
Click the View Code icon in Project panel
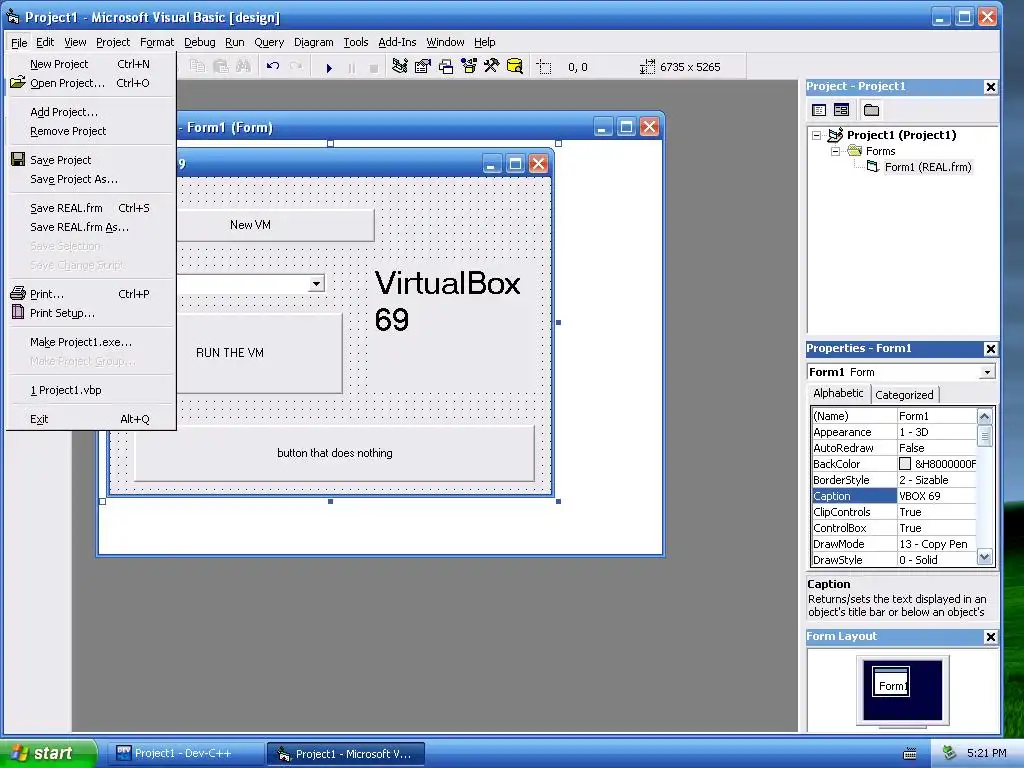(x=819, y=110)
